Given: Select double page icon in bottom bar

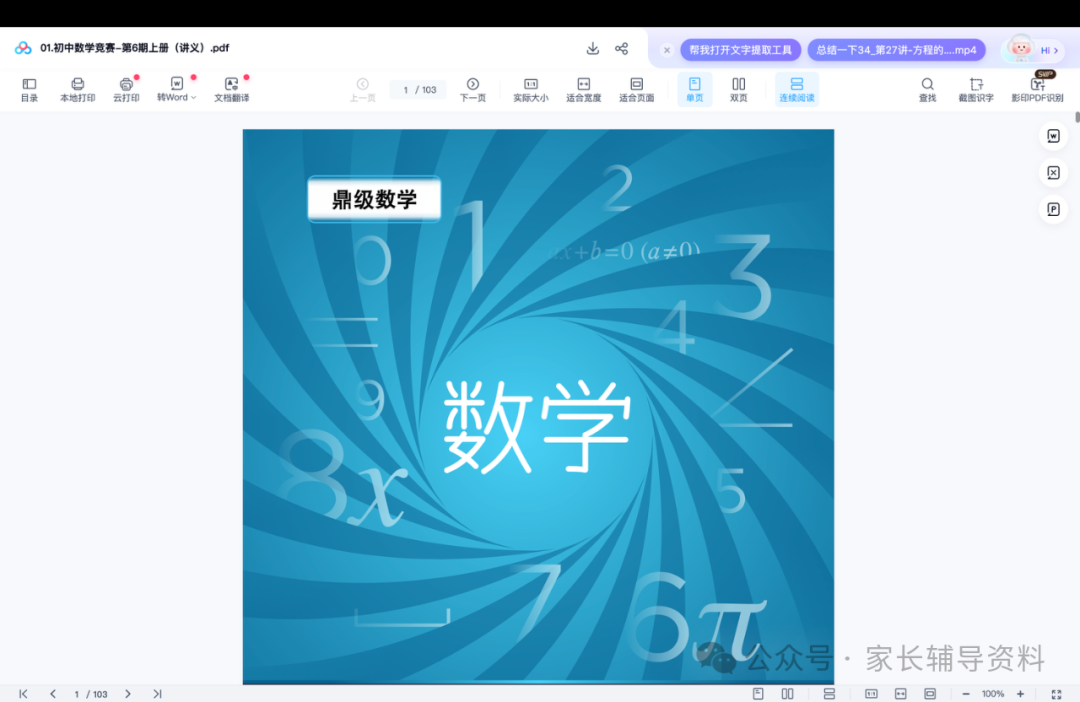Looking at the screenshot, I should coord(787,694).
